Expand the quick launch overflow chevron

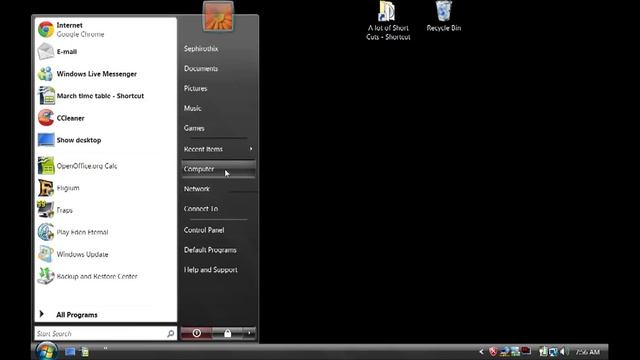(x=105, y=348)
